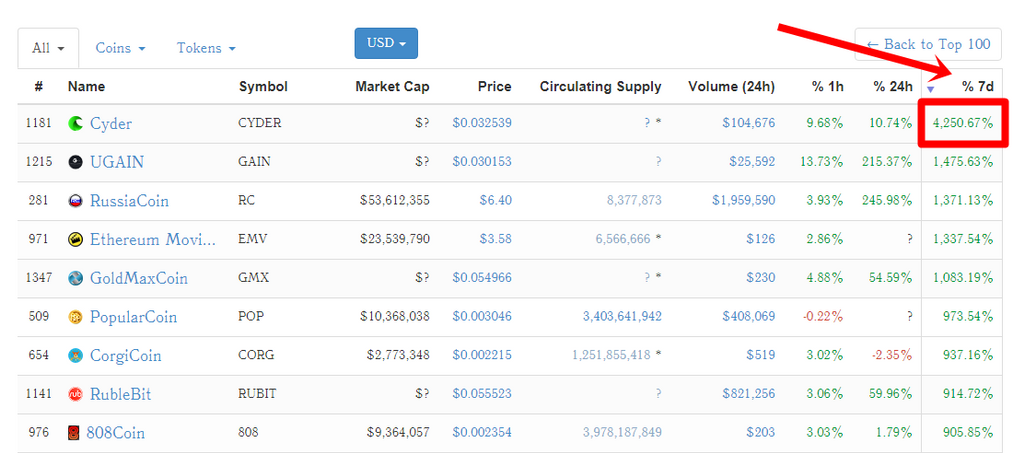The image size is (1024, 453).
Task: Click Back to Top 100 button
Action: tap(928, 45)
